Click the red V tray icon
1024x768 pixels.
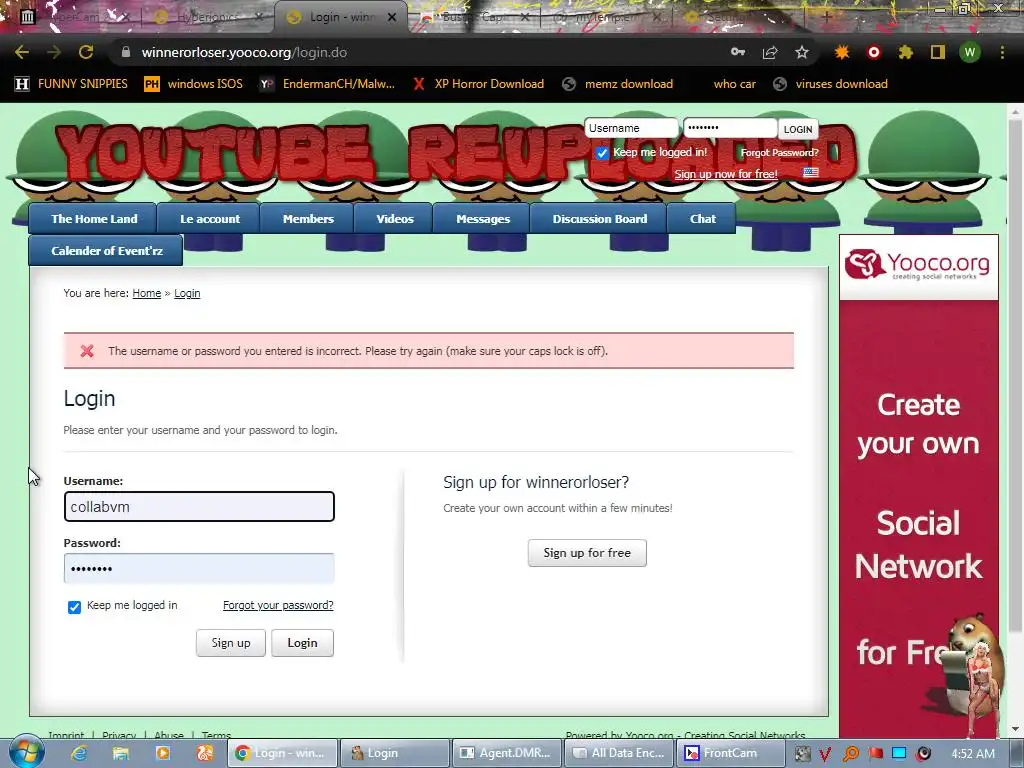pos(825,754)
